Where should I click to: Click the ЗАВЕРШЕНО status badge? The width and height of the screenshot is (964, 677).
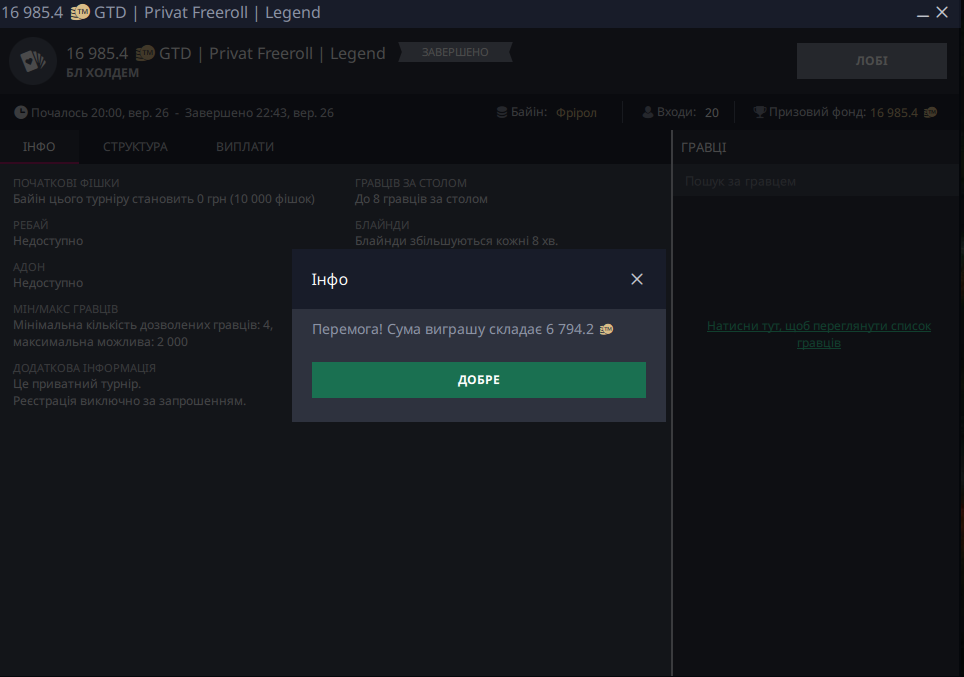tap(455, 52)
